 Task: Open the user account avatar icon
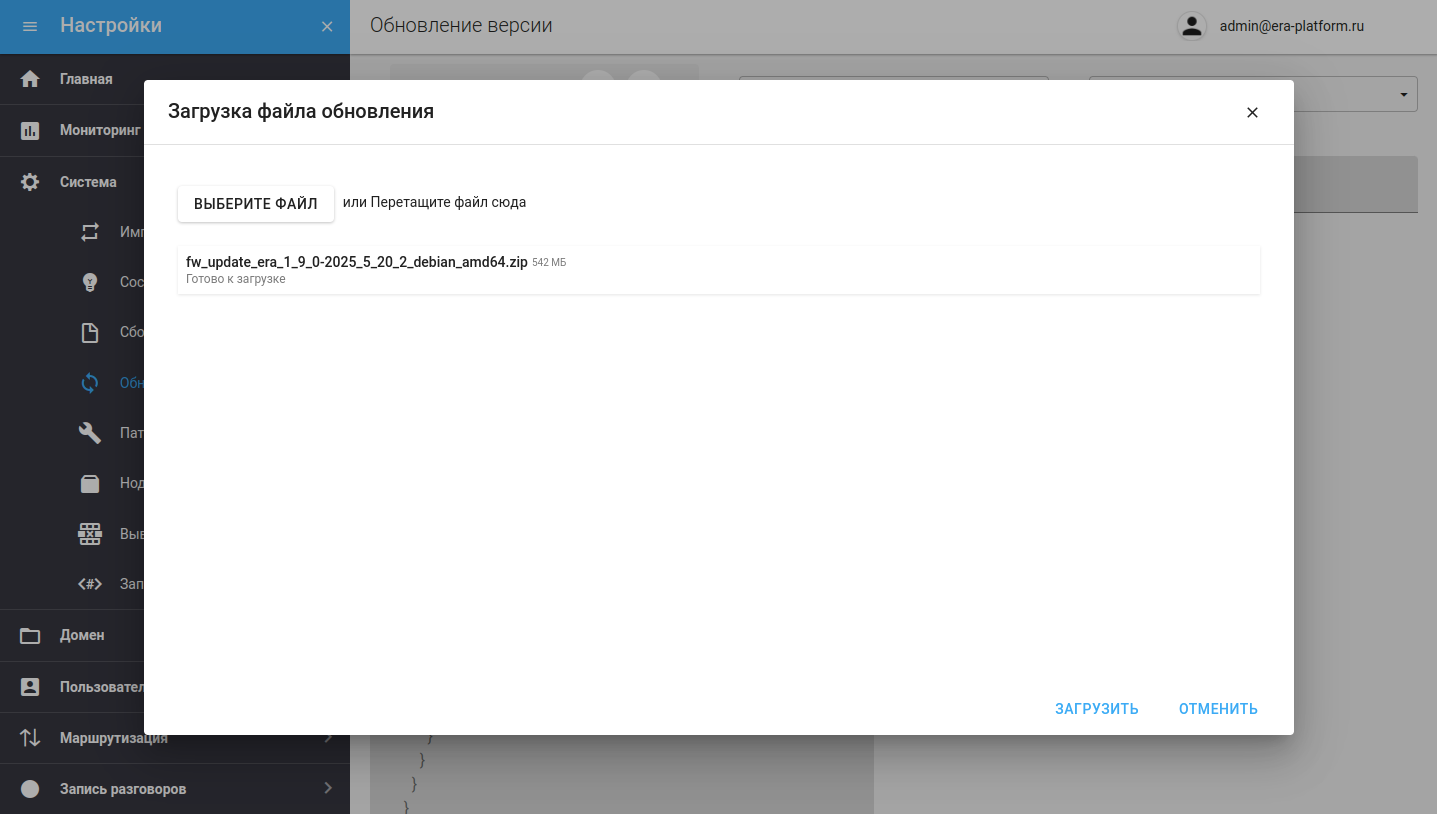1191,27
